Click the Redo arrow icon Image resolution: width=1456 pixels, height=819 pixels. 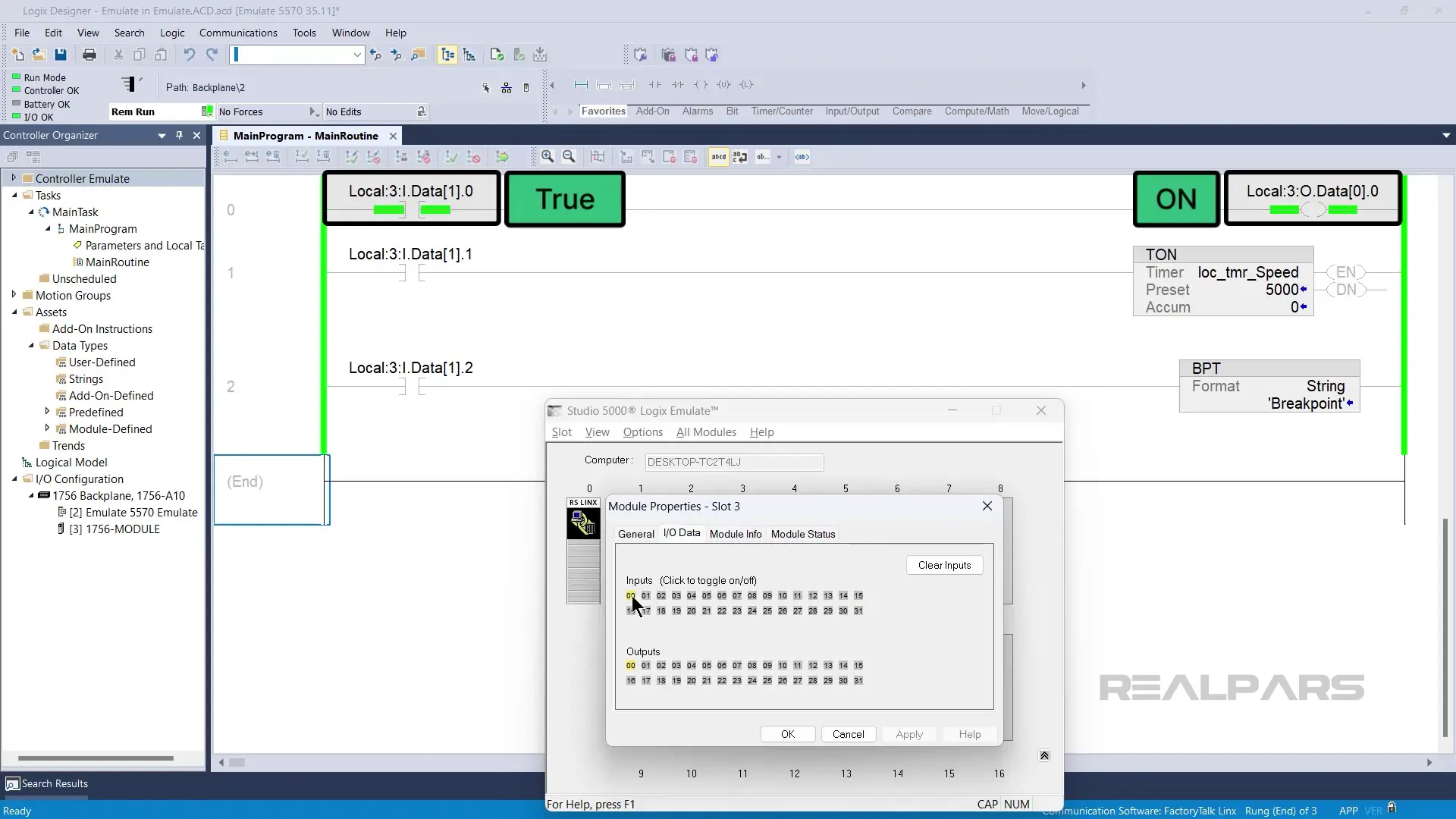pos(212,55)
